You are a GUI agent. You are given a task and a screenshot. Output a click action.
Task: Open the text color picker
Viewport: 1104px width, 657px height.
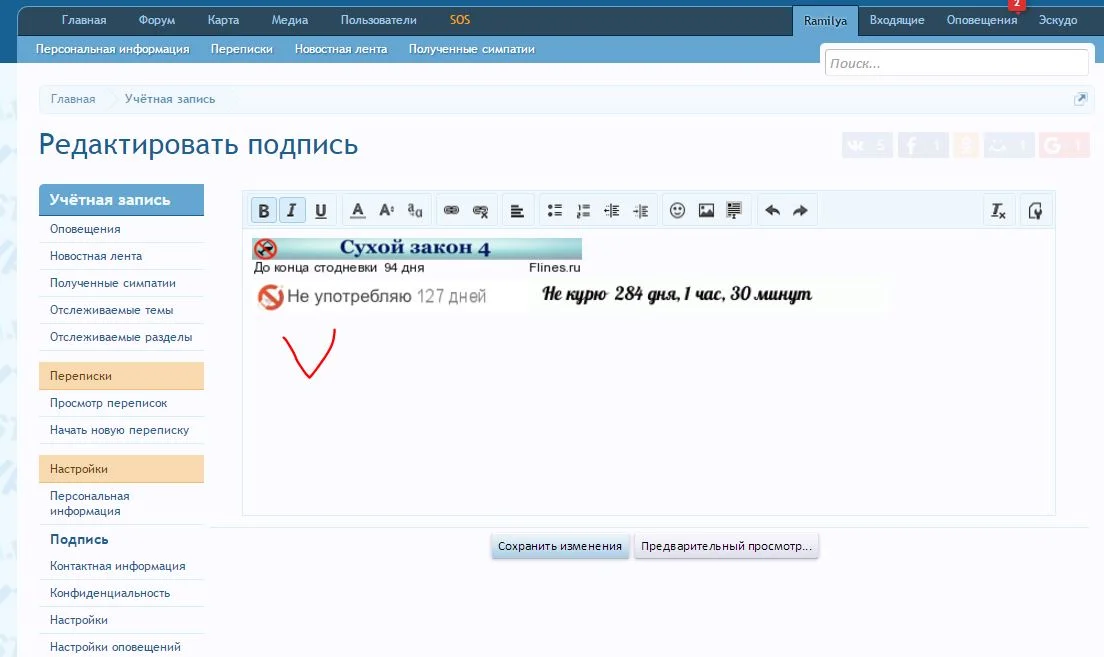(x=357, y=210)
